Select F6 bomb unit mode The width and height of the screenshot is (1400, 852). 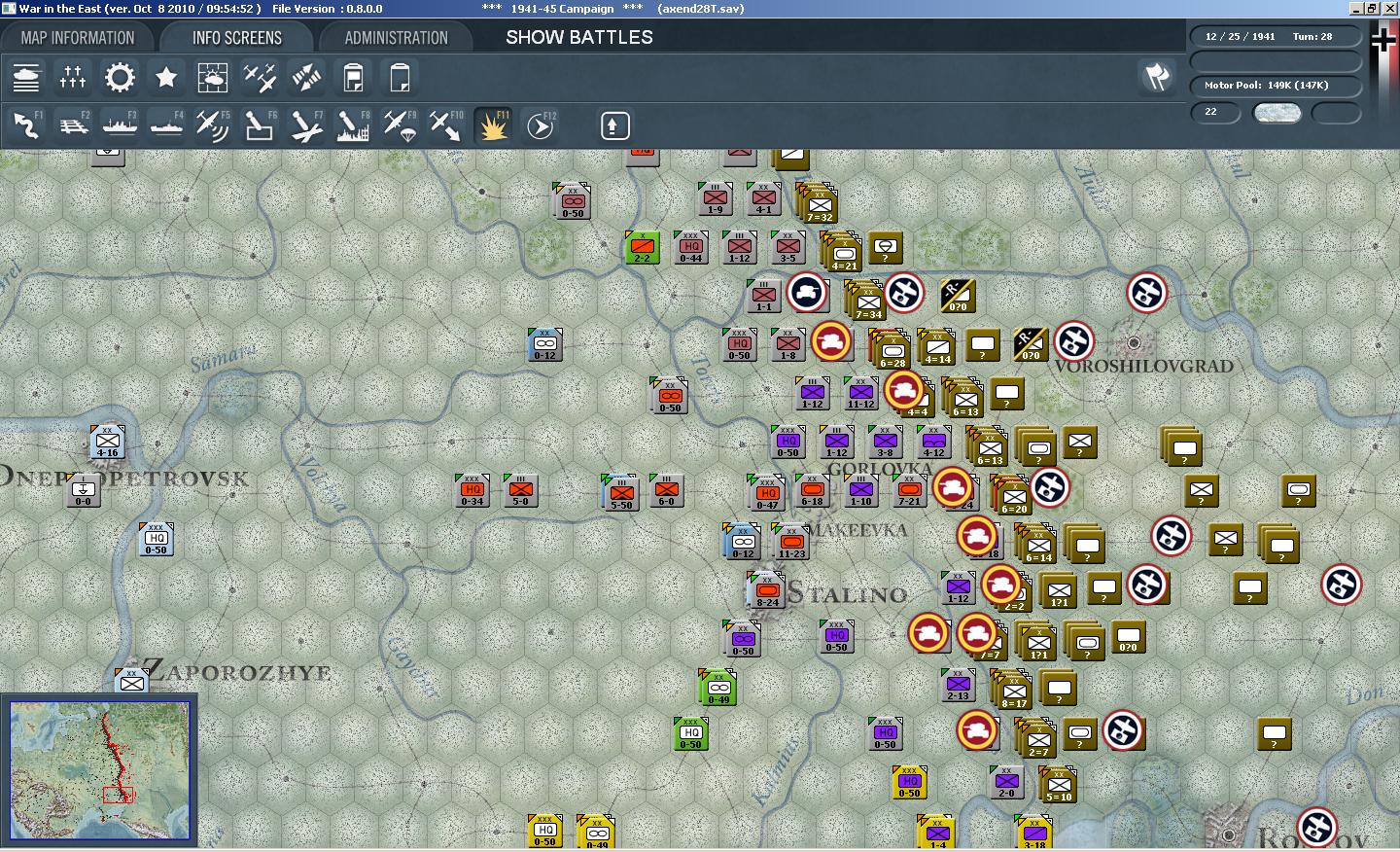click(x=260, y=125)
